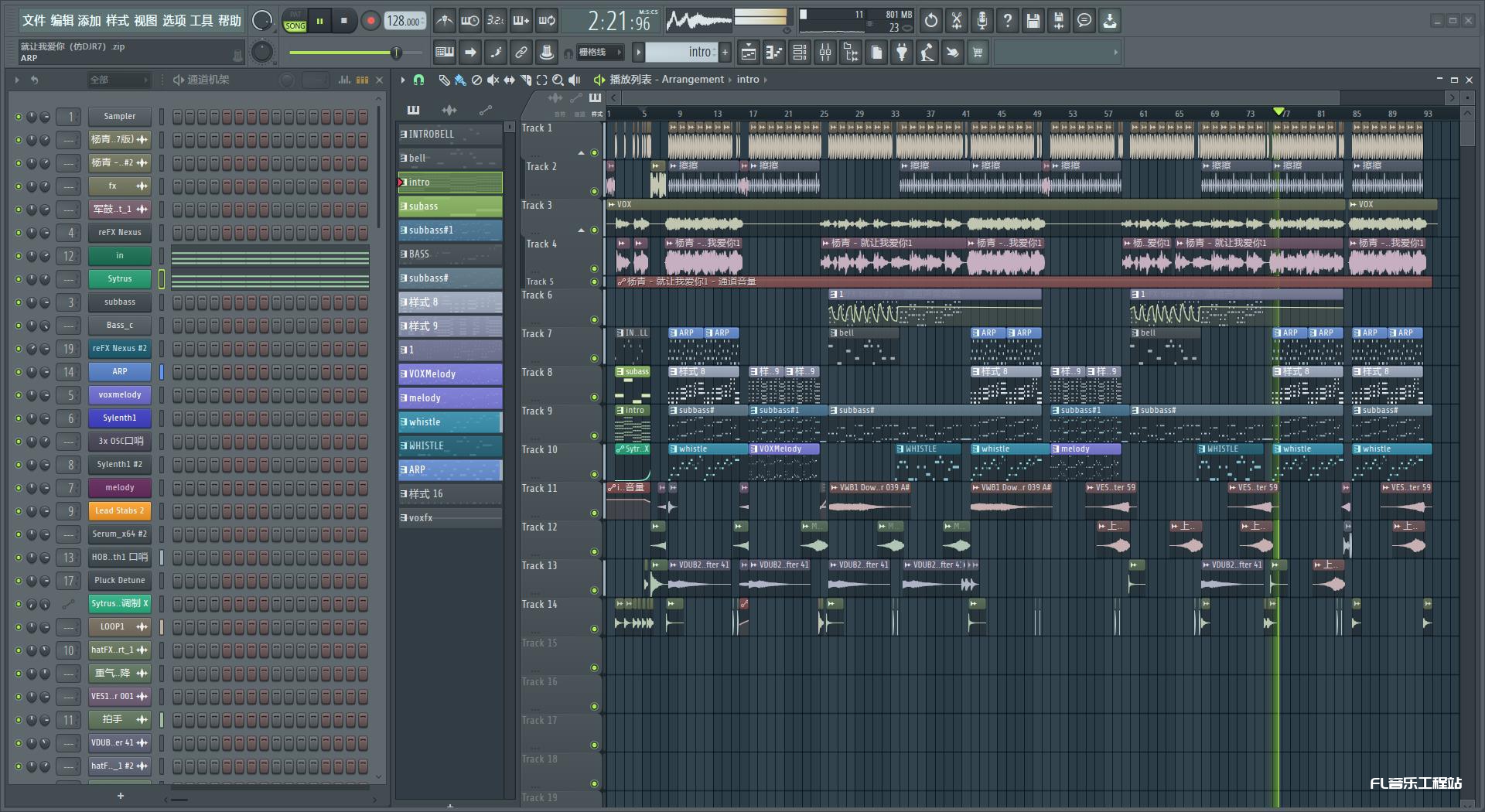The height and width of the screenshot is (812, 1485).
Task: Open the 文件 menu
Action: click(x=33, y=21)
